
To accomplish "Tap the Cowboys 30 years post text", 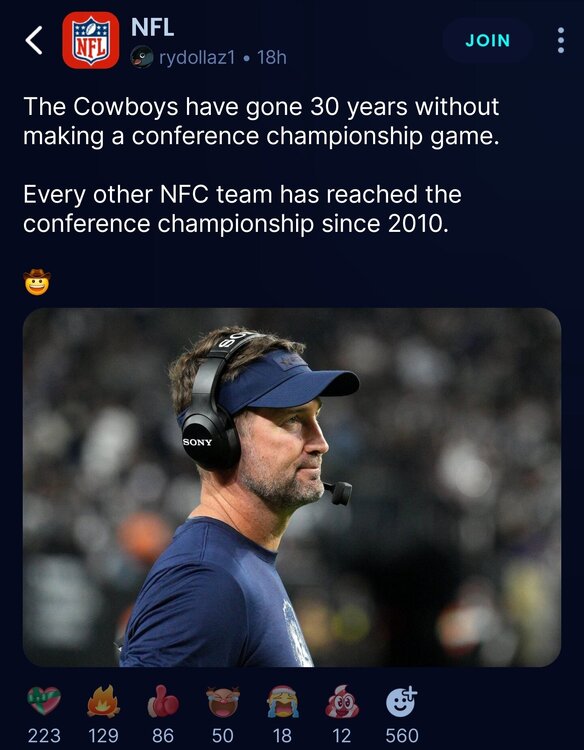I will pyautogui.click(x=261, y=121).
